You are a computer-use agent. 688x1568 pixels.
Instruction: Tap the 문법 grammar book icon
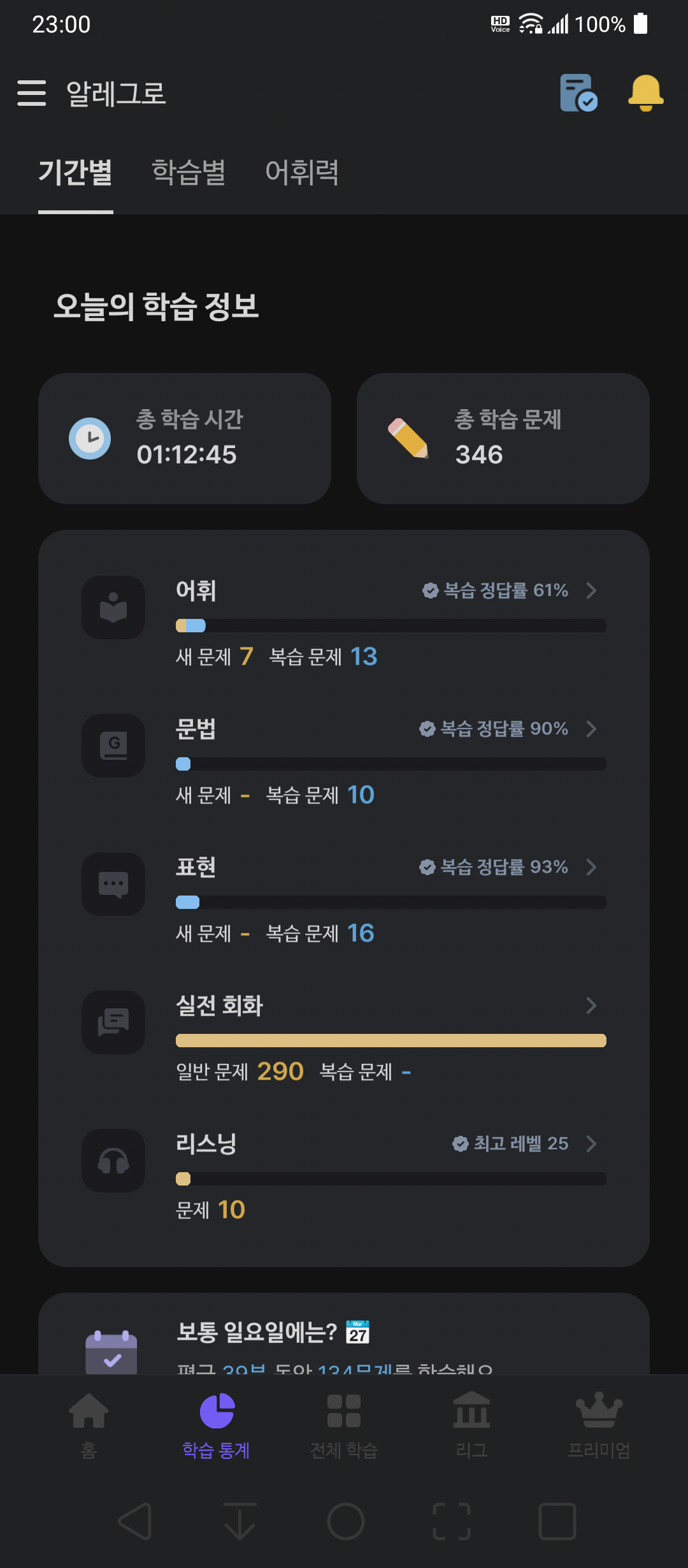point(113,746)
